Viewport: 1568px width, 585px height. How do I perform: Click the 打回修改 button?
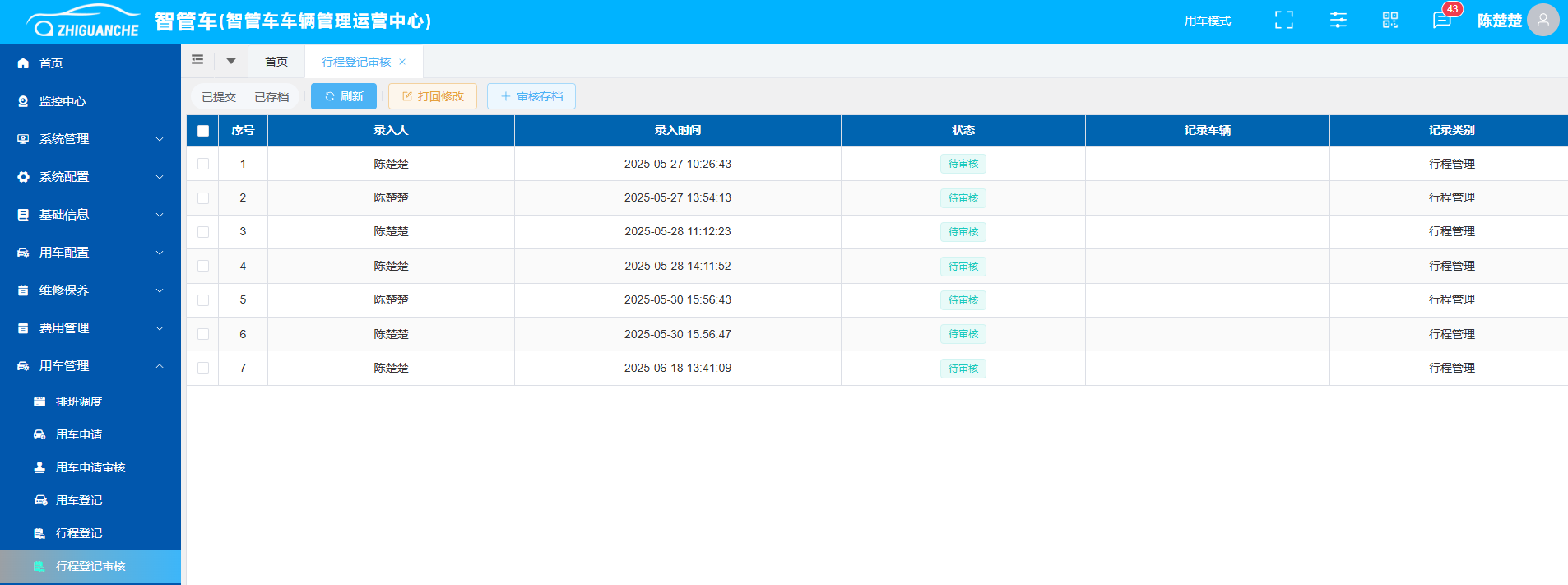(x=433, y=96)
